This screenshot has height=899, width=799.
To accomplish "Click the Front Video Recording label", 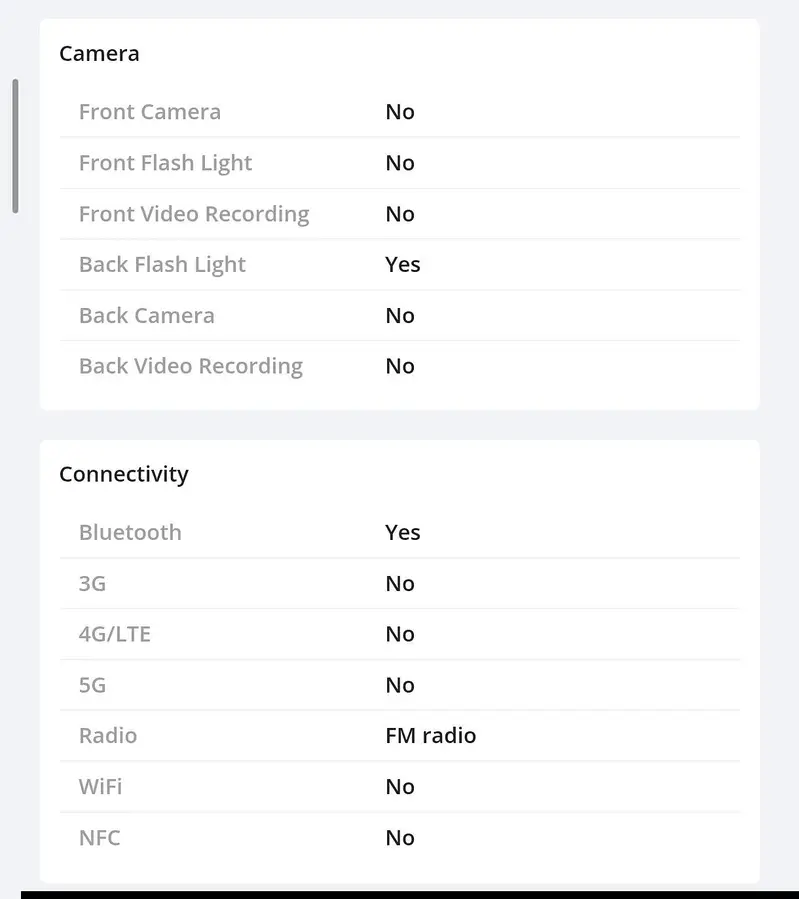I will [194, 214].
